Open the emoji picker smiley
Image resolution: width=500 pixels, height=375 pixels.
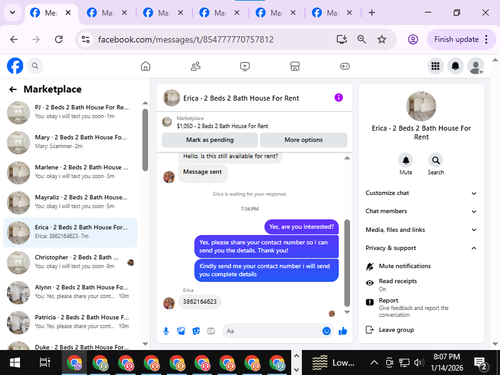click(x=326, y=331)
